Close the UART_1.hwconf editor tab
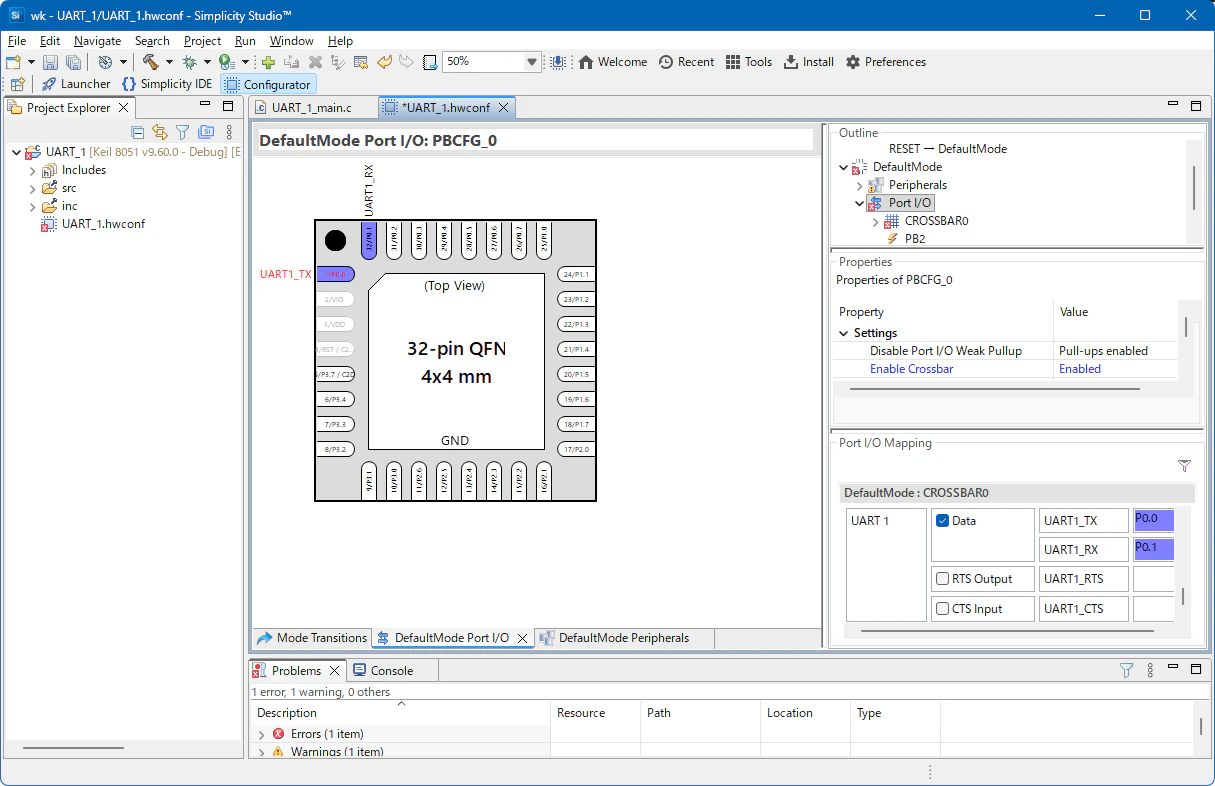The image size is (1215, 786). click(x=504, y=107)
